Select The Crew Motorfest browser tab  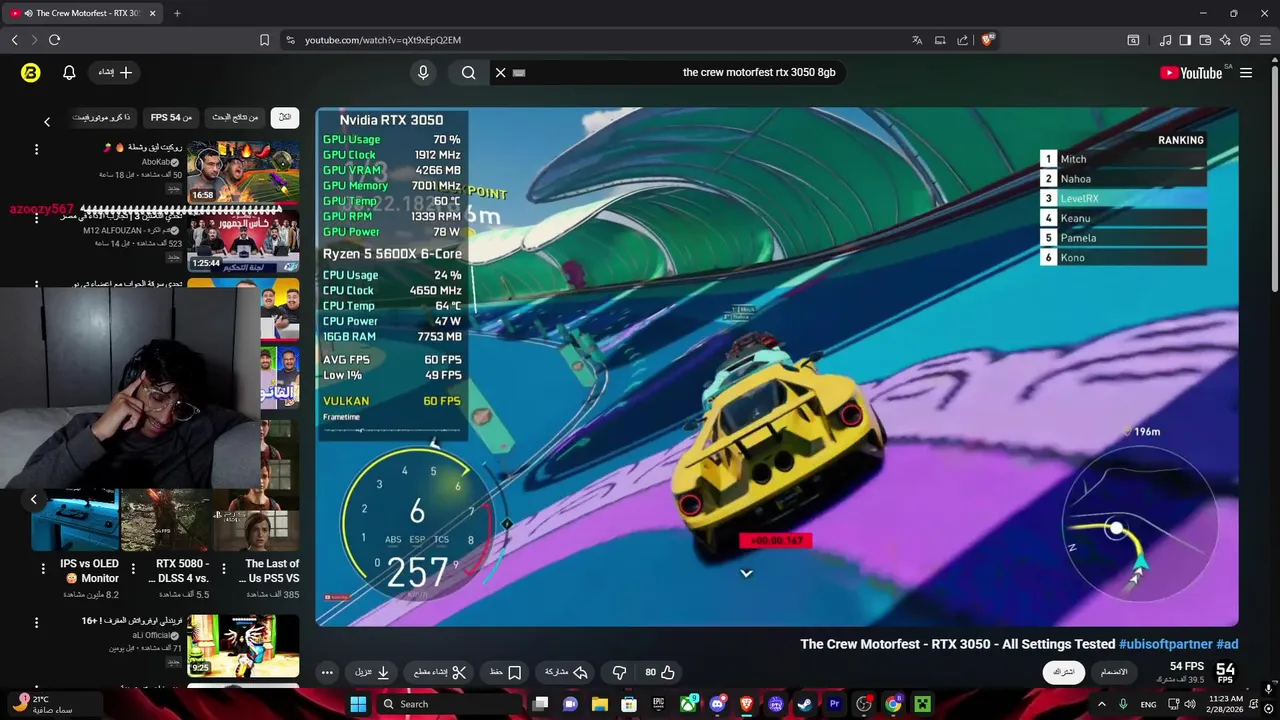tap(84, 13)
